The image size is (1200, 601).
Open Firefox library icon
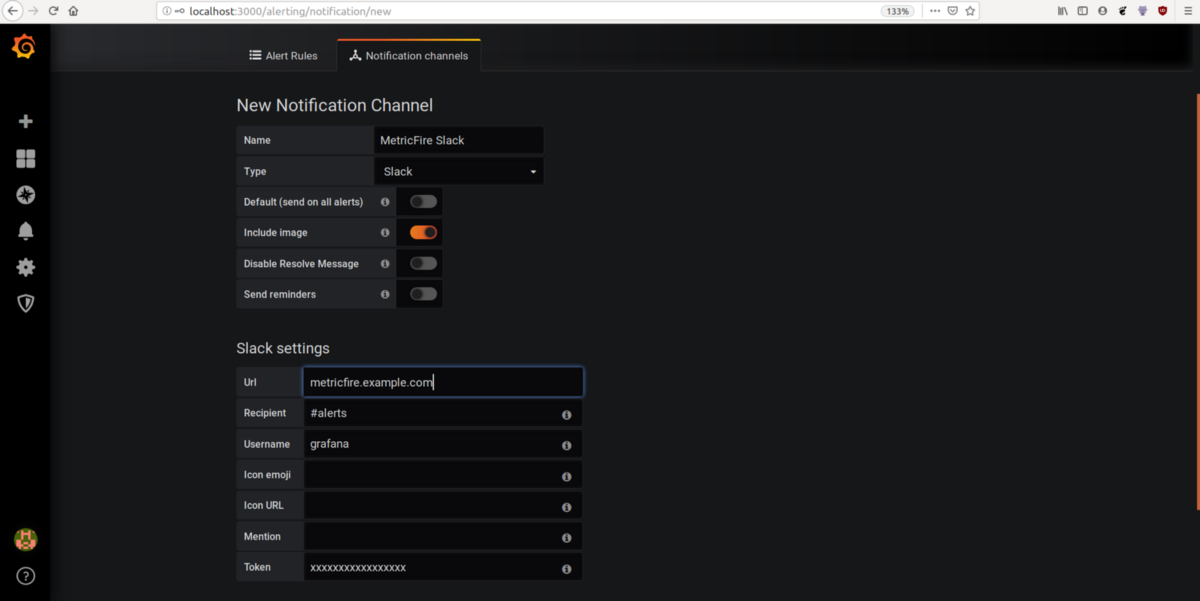[1063, 11]
